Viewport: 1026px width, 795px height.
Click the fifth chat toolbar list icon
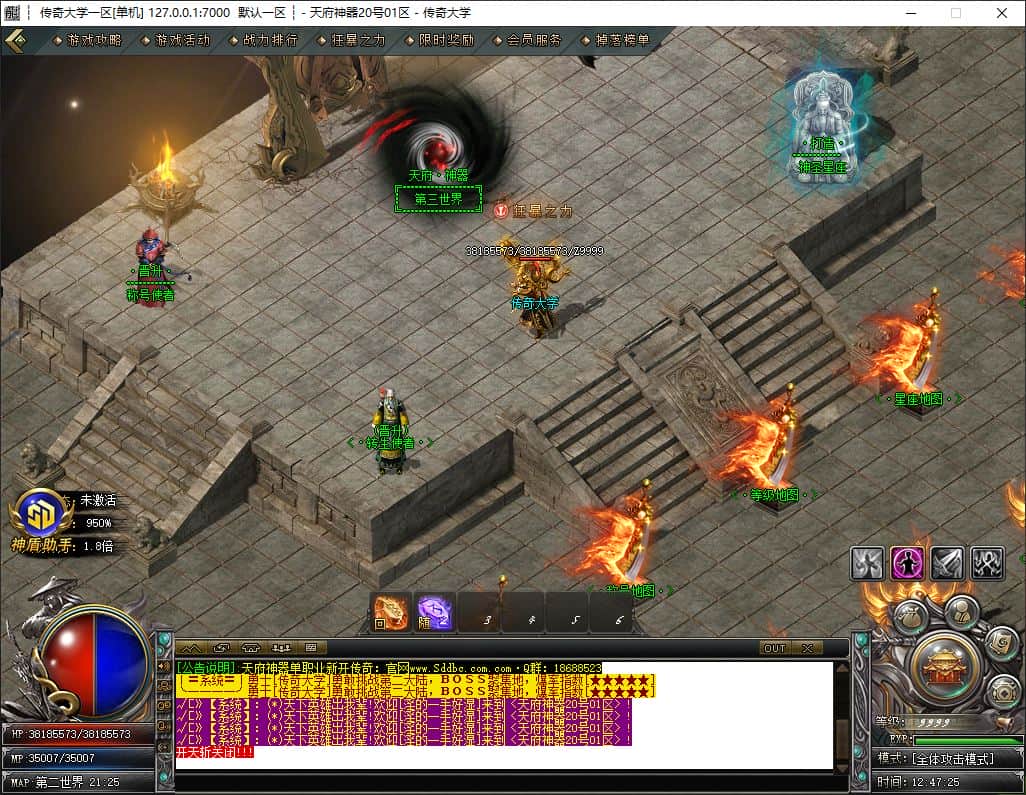311,648
